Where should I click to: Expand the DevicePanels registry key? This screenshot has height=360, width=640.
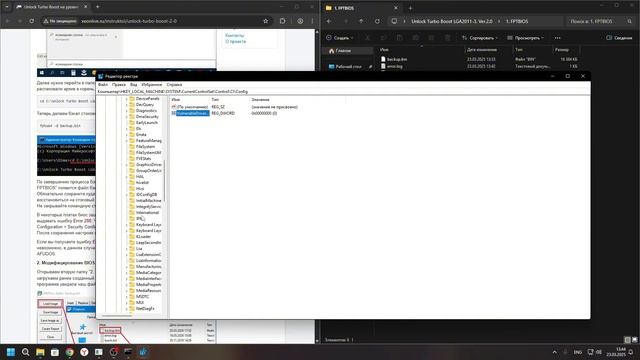127,99
